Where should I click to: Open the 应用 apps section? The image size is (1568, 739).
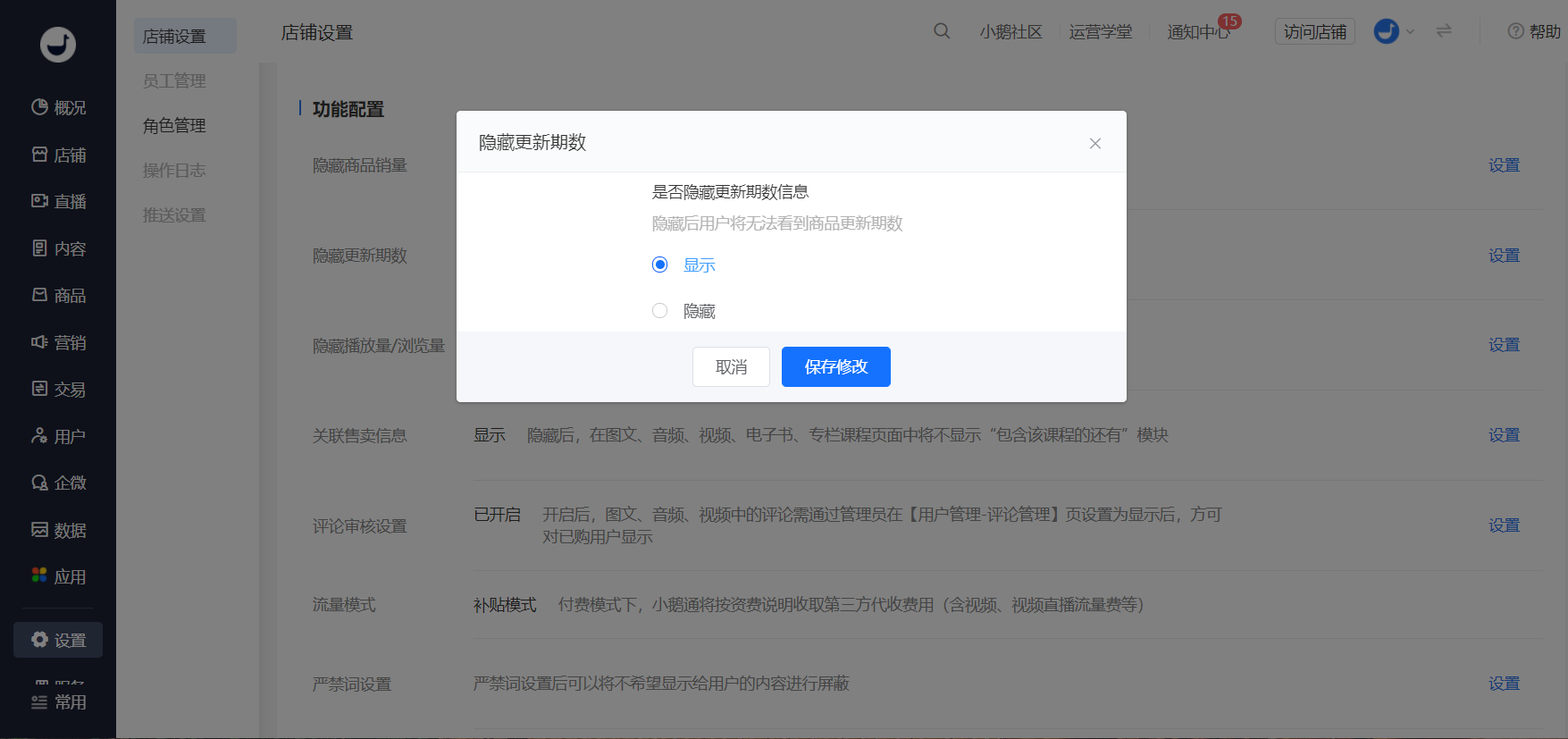(x=58, y=576)
